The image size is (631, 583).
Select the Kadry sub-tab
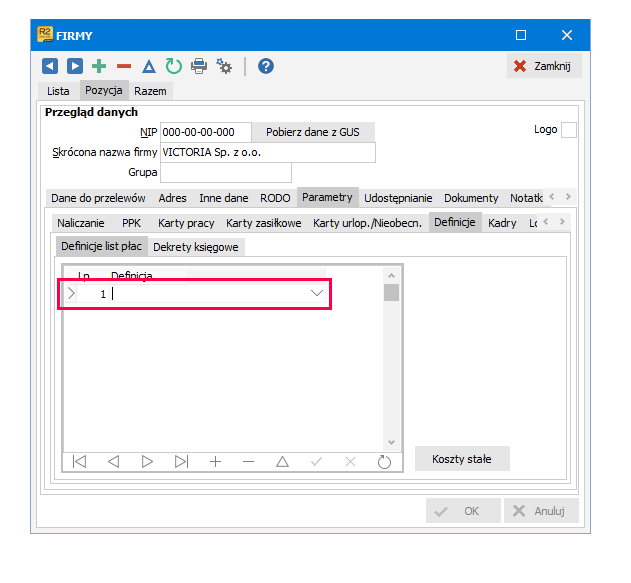pos(502,223)
